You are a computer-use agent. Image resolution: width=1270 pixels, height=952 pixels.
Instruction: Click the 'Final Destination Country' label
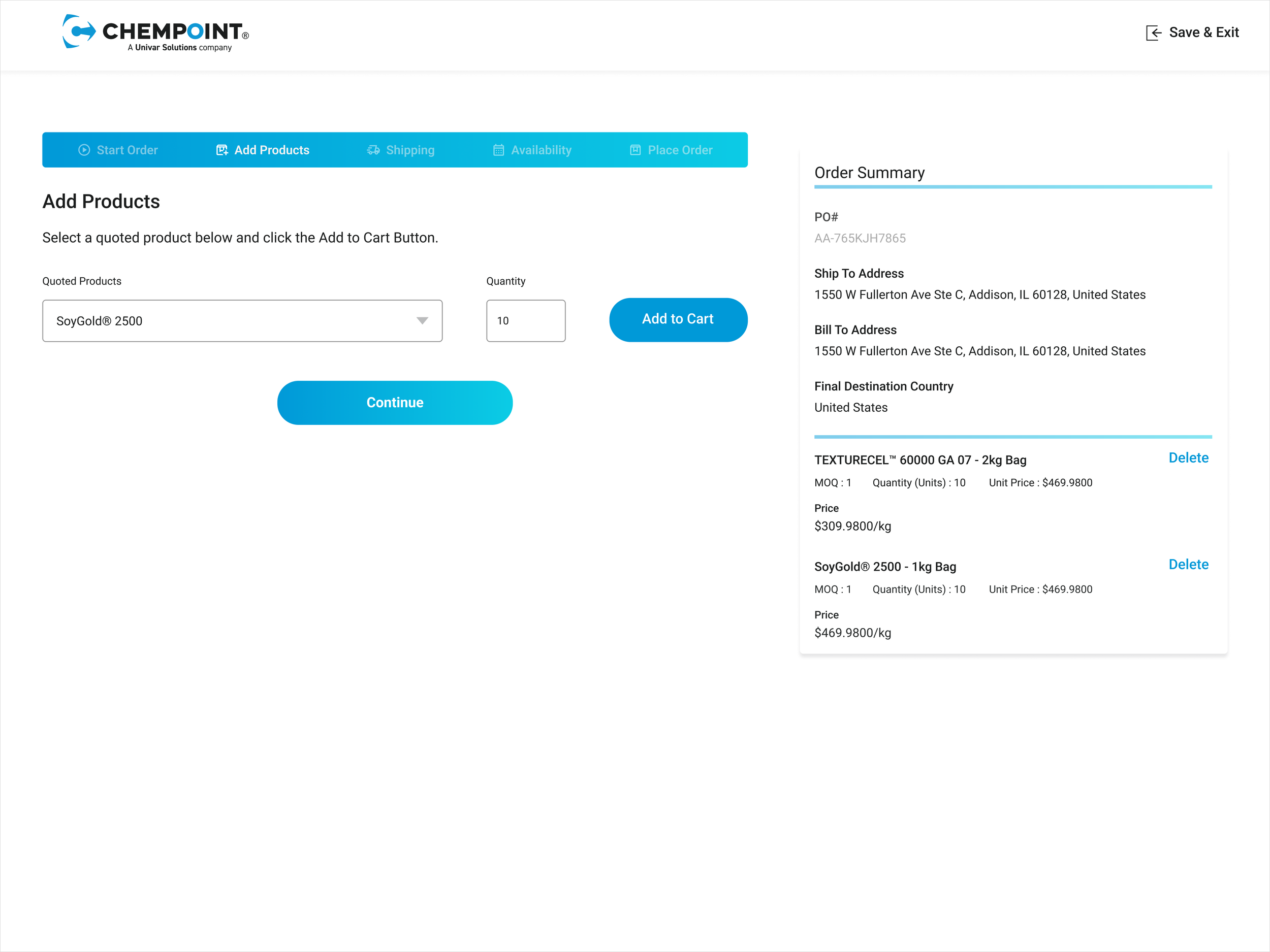point(883,387)
